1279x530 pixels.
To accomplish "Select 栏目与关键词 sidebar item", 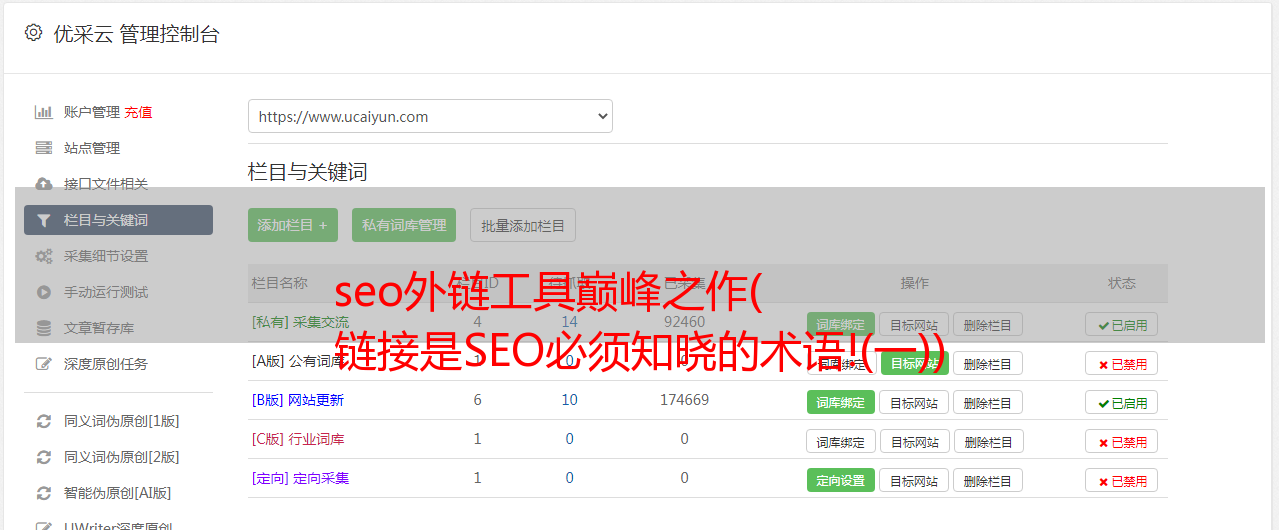I will [x=118, y=220].
